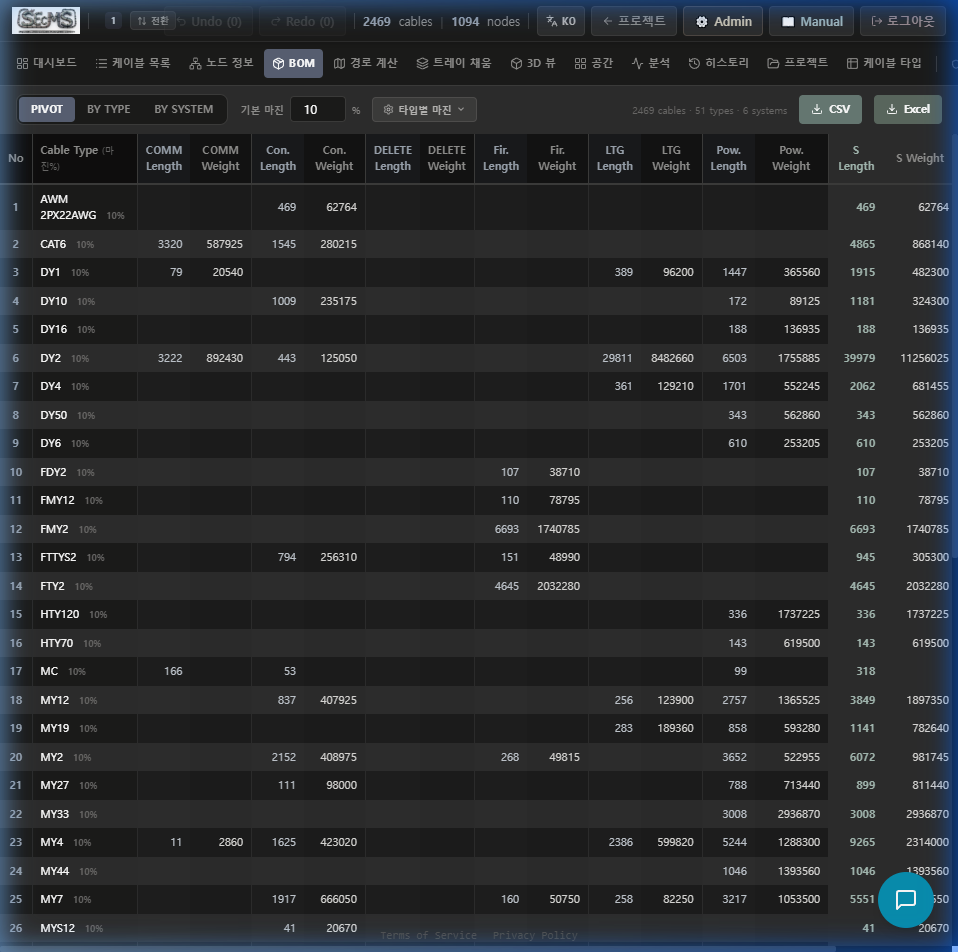Click the No column header
This screenshot has height=952, width=958.
[16, 158]
